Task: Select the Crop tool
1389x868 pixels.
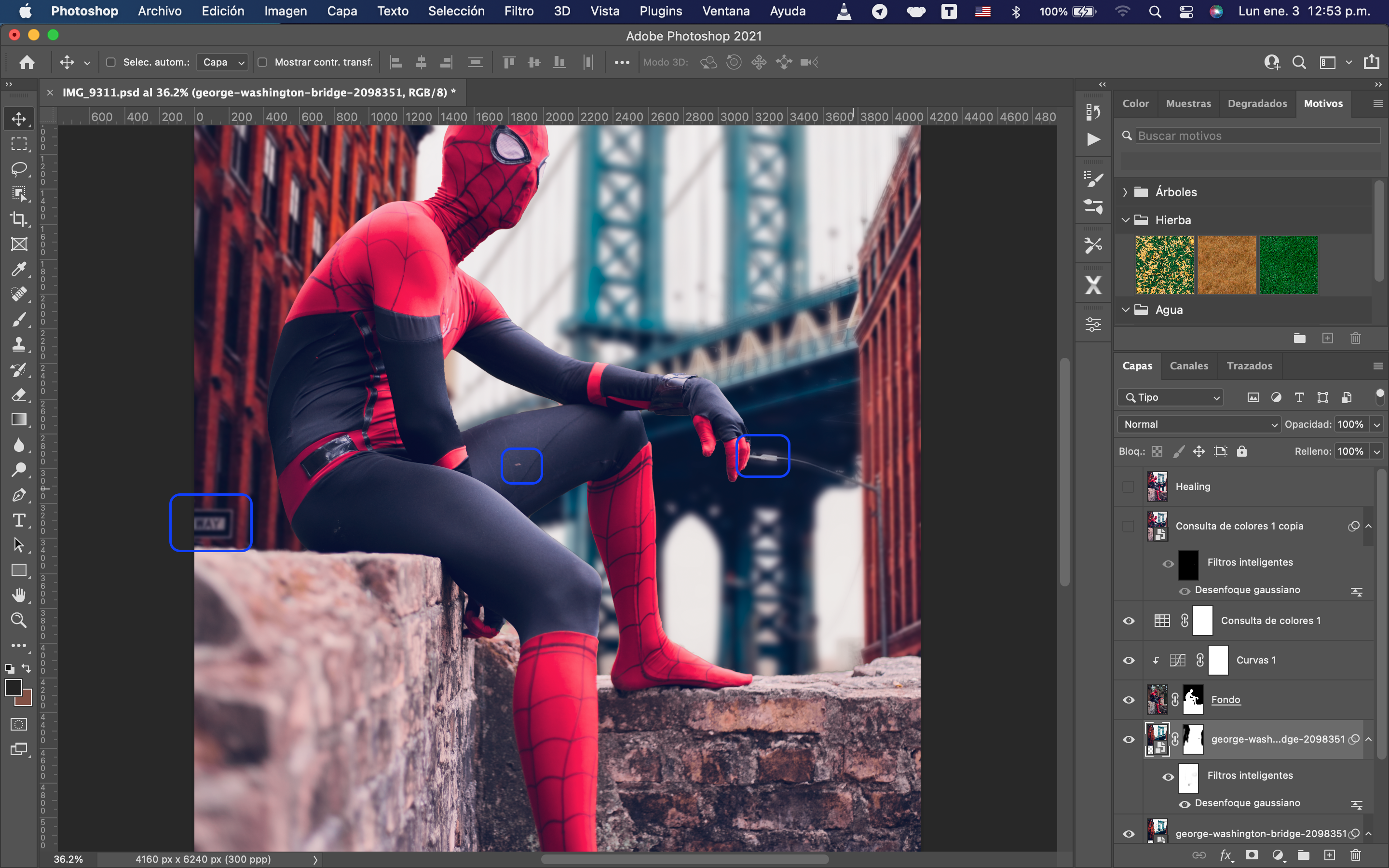Action: (x=19, y=219)
